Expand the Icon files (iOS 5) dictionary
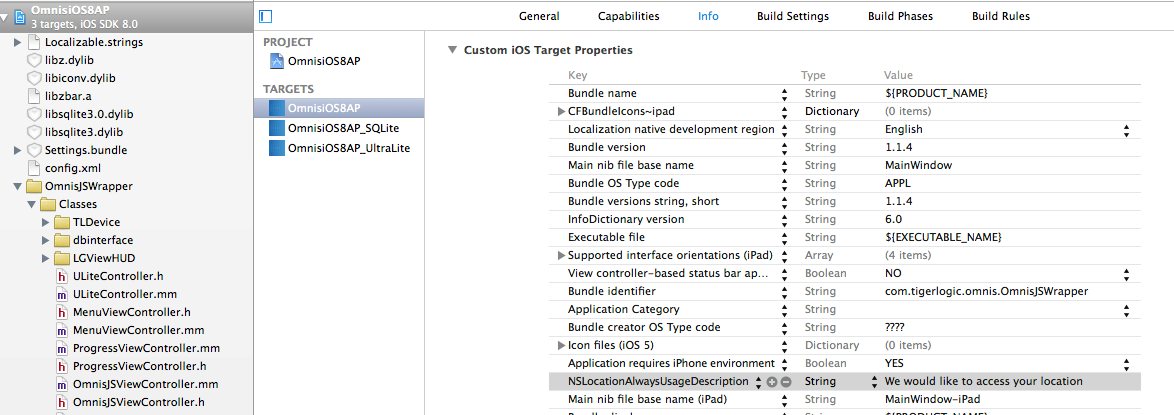This screenshot has height=415, width=1174. pyautogui.click(x=562, y=345)
